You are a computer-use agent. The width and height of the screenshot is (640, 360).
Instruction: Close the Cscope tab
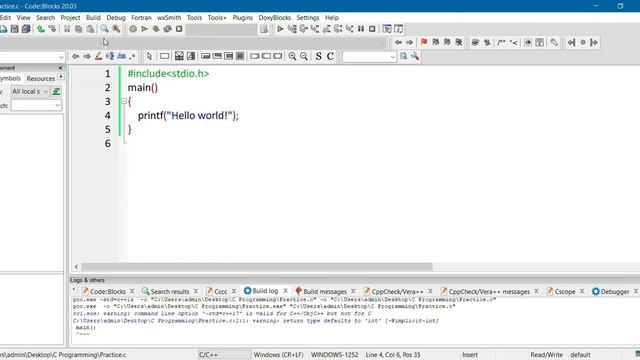click(582, 291)
